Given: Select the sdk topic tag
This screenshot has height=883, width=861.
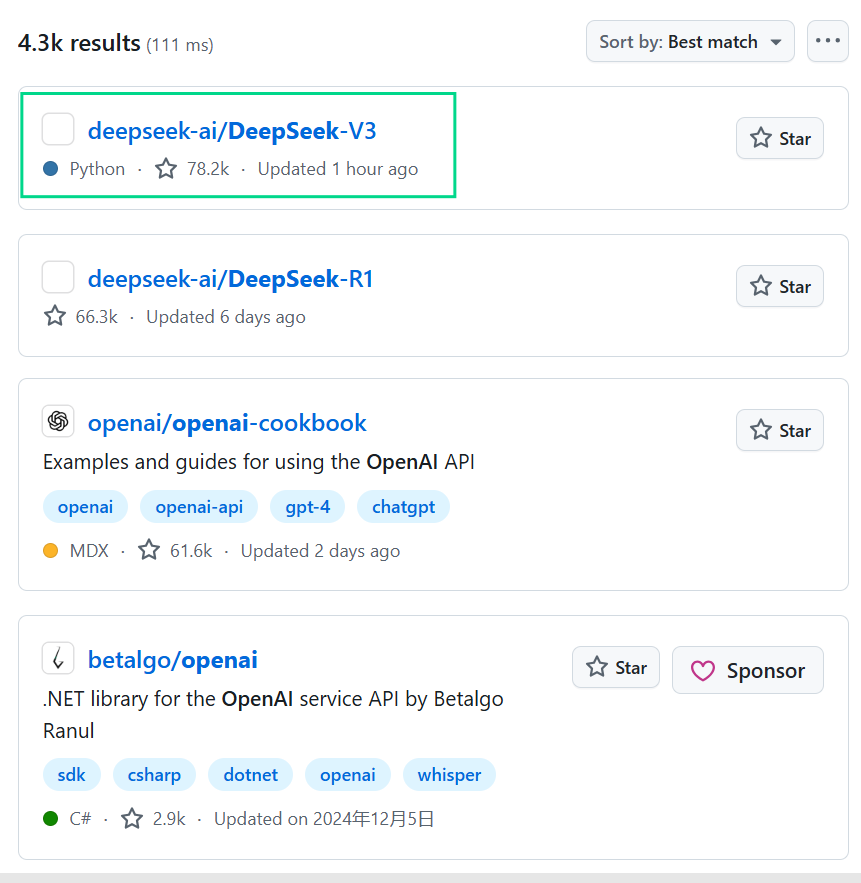Looking at the screenshot, I should (x=72, y=775).
